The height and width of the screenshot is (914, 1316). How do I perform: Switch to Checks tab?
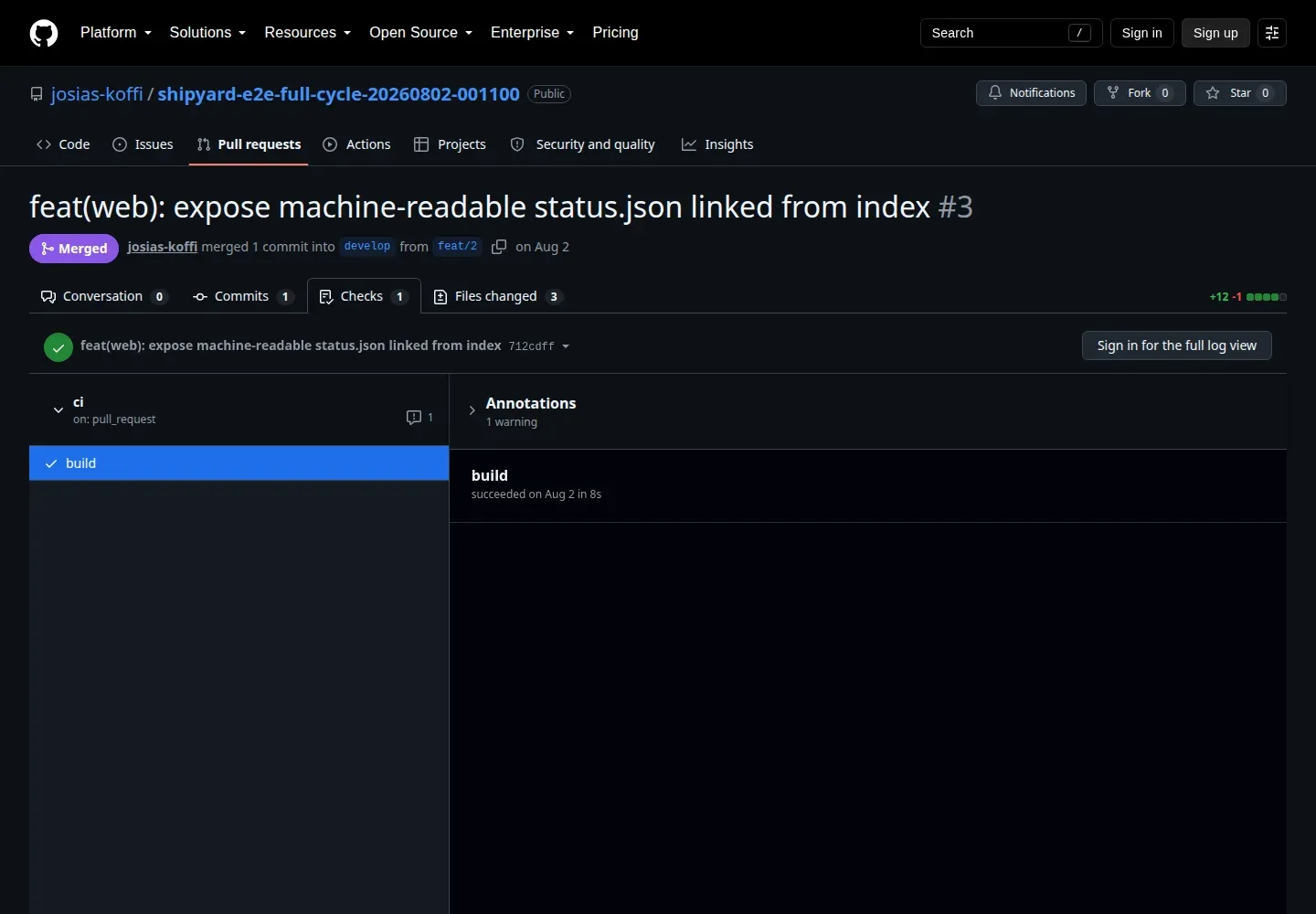pos(364,296)
